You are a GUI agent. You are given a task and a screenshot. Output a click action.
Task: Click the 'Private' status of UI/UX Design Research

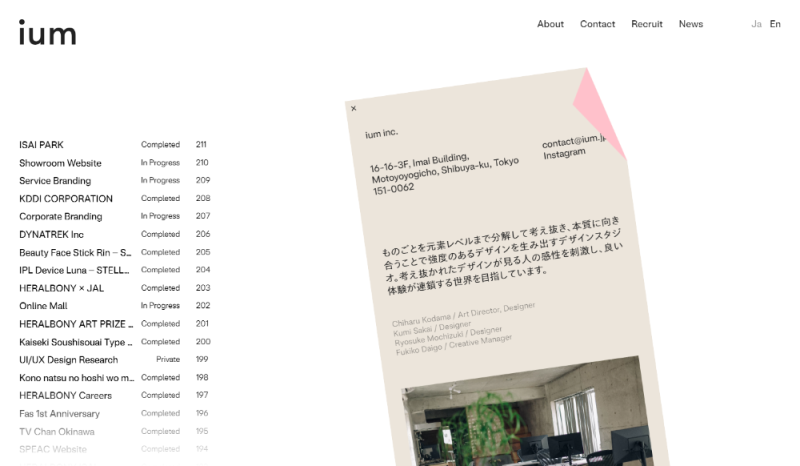tap(168, 359)
